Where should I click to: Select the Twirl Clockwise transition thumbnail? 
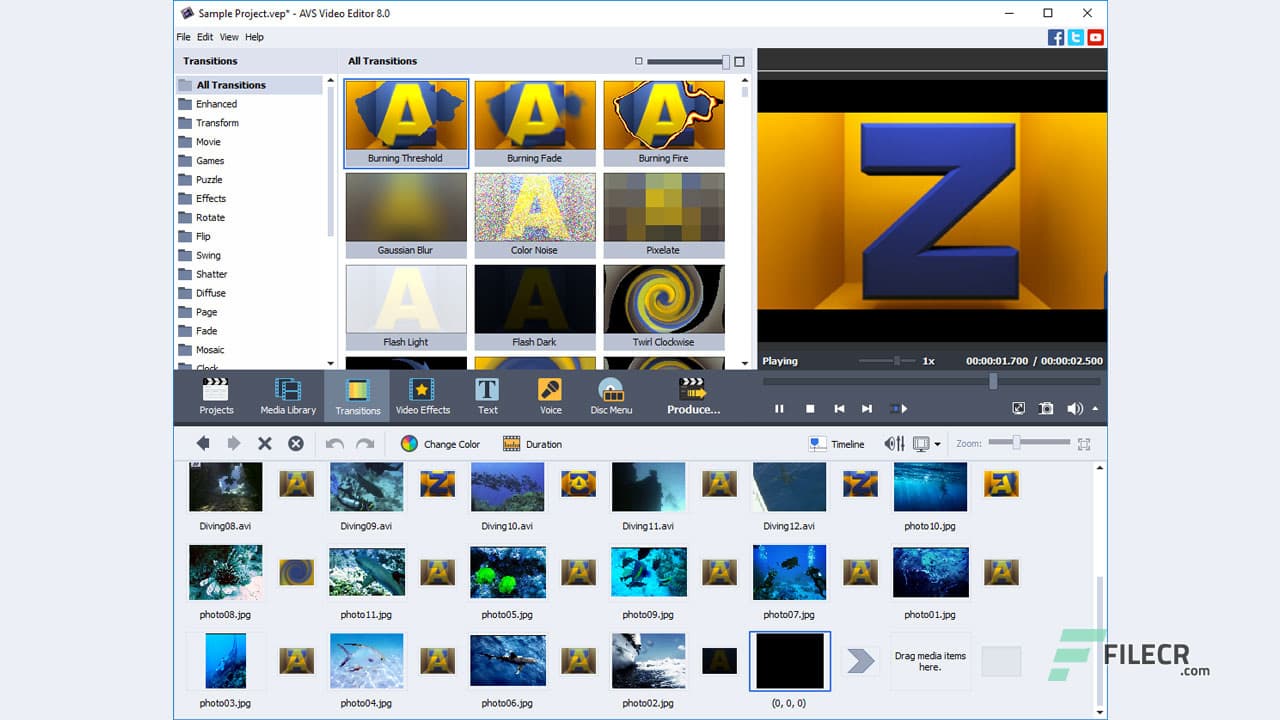click(x=664, y=300)
